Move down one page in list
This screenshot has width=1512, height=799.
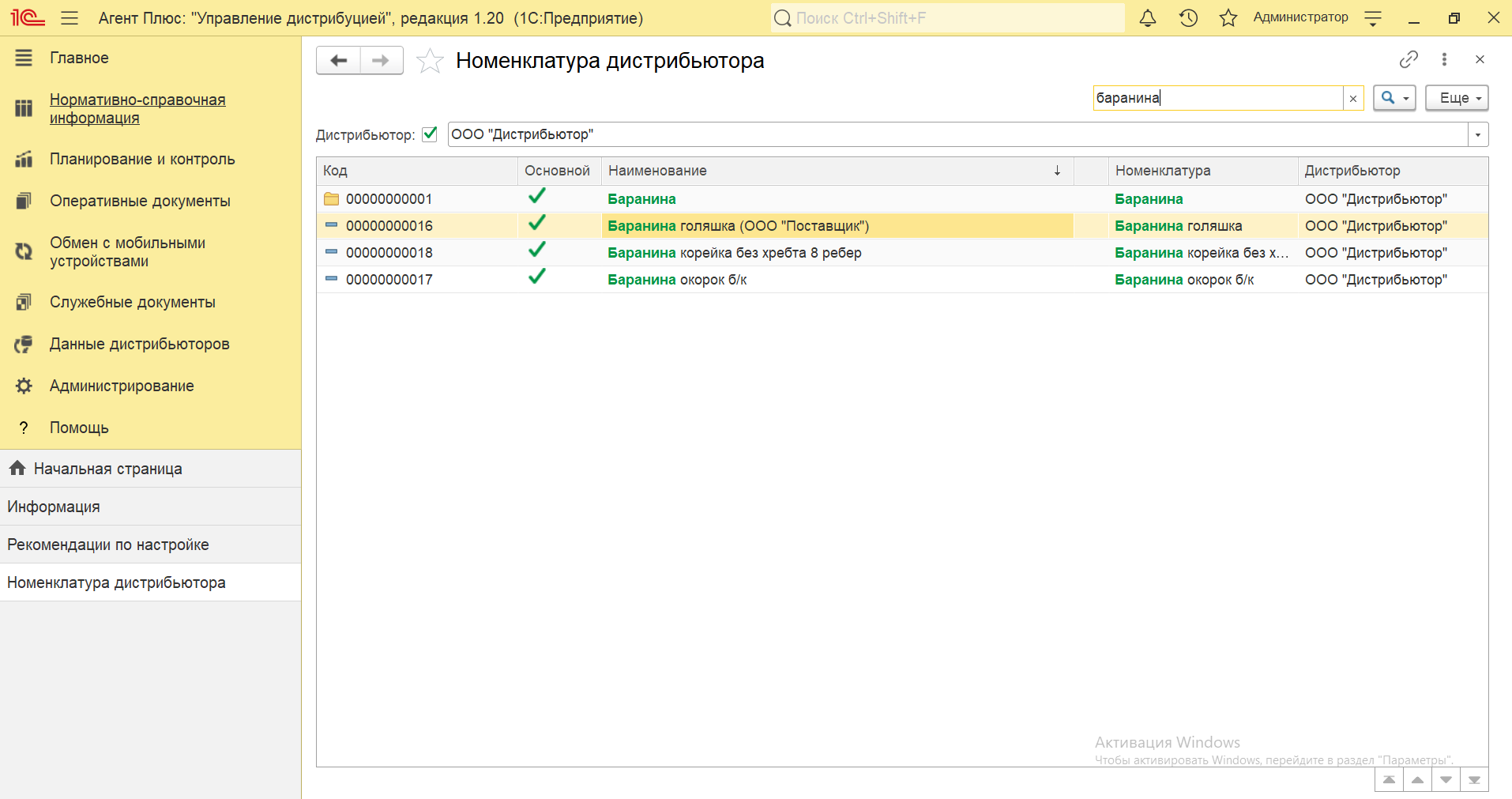click(1446, 780)
